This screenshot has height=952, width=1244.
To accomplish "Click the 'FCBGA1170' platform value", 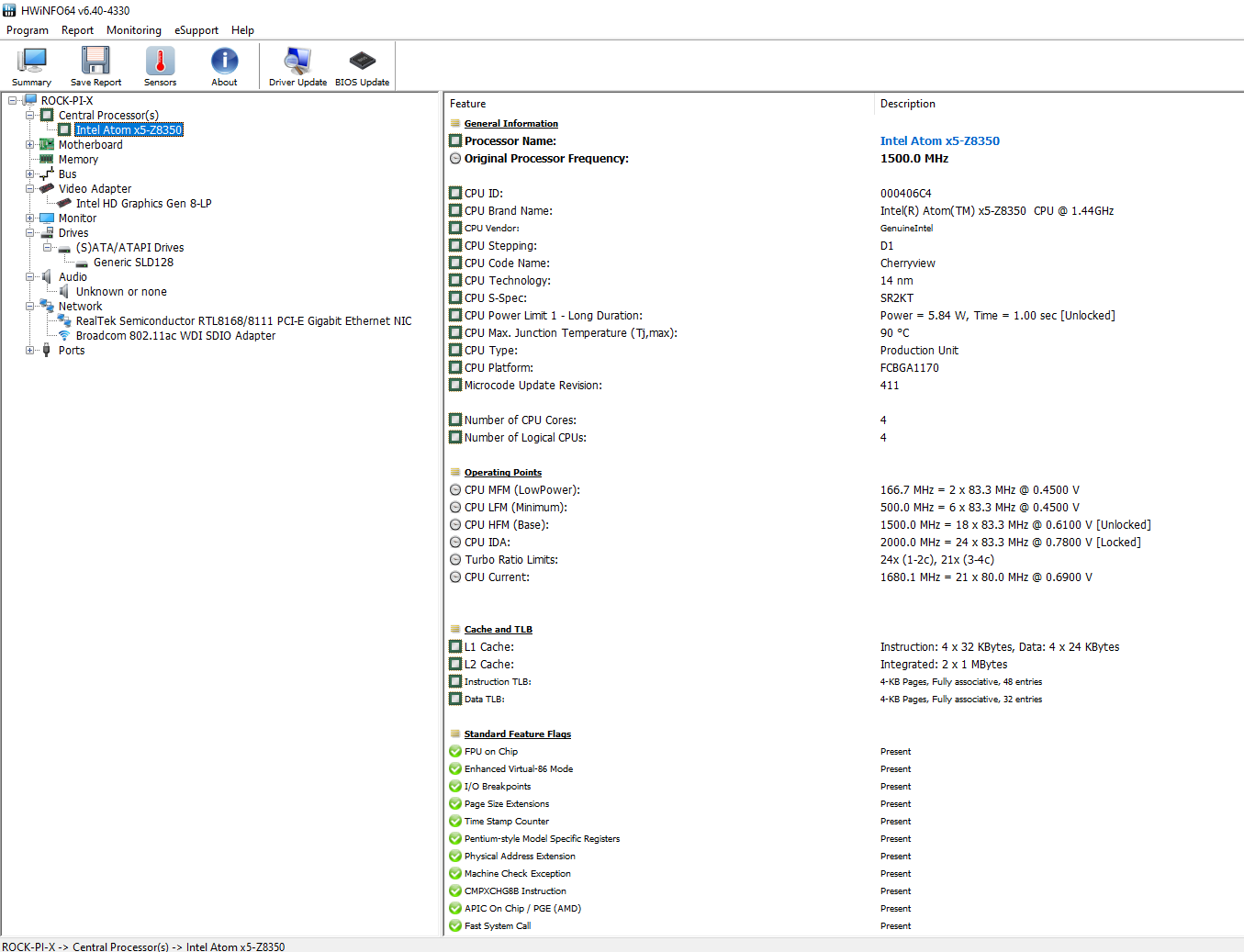I will (910, 367).
